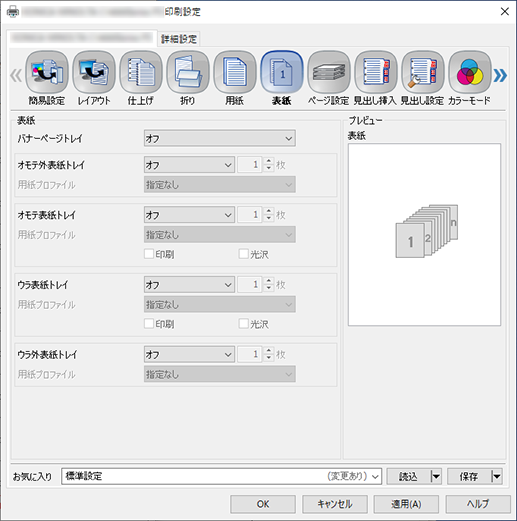
Task: Enable 印刷 checkbox under ウラ表紙トレイ
Action: (149, 324)
